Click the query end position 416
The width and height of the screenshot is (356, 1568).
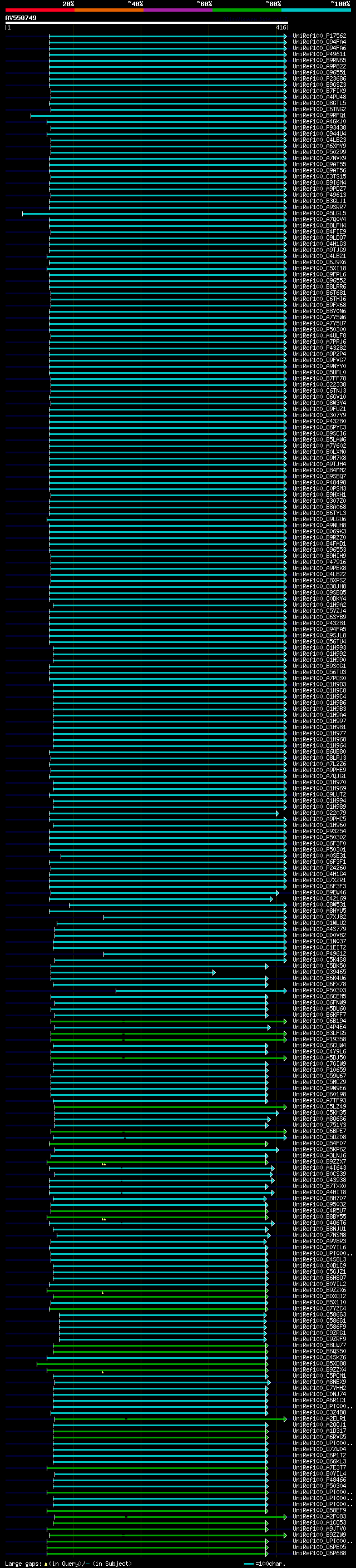(x=280, y=27)
